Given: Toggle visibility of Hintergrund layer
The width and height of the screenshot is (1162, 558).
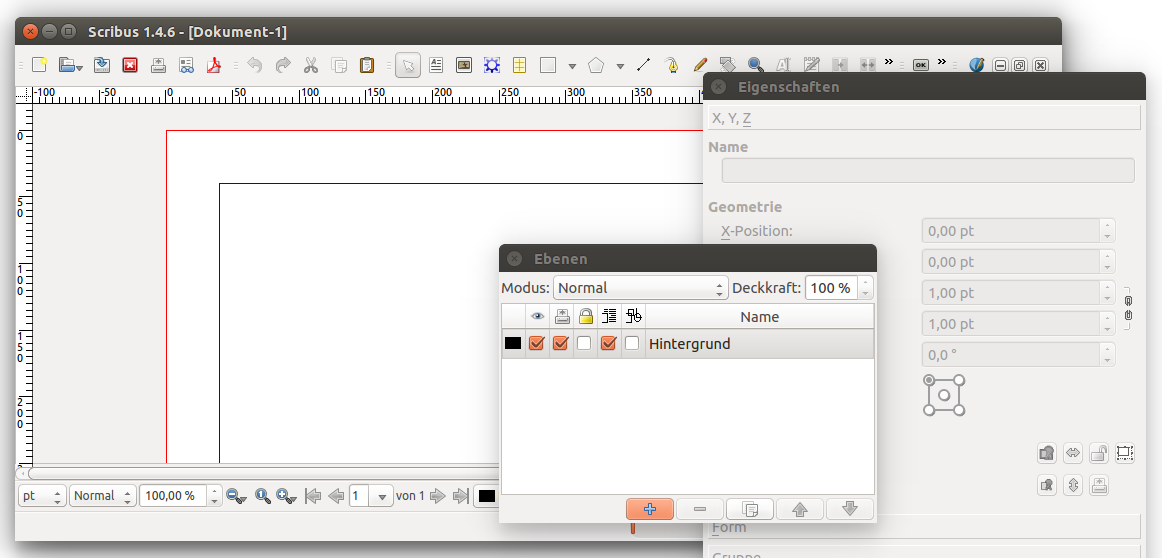Looking at the screenshot, I should [x=537, y=344].
